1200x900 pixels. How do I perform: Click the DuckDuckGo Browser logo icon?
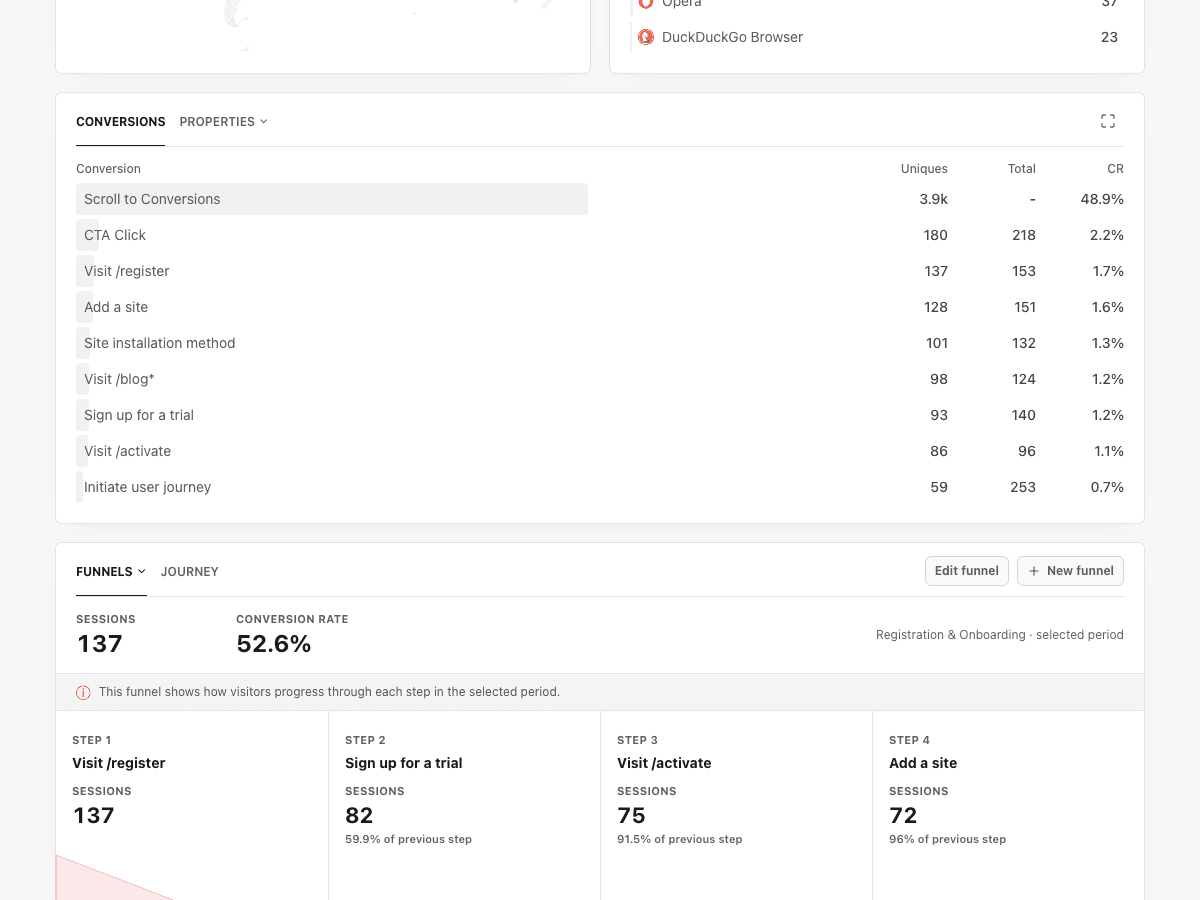pos(646,37)
